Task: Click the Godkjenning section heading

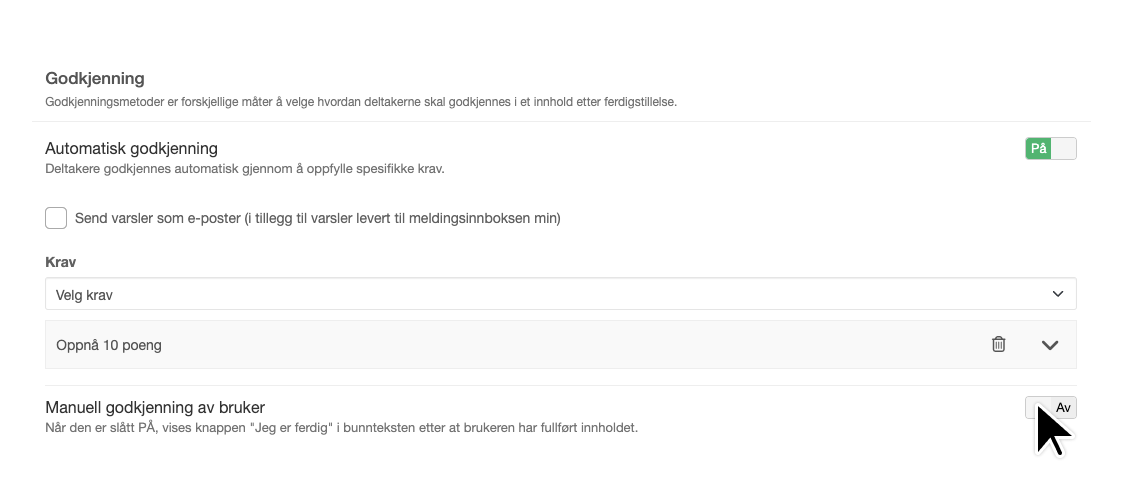Action: [x=95, y=79]
